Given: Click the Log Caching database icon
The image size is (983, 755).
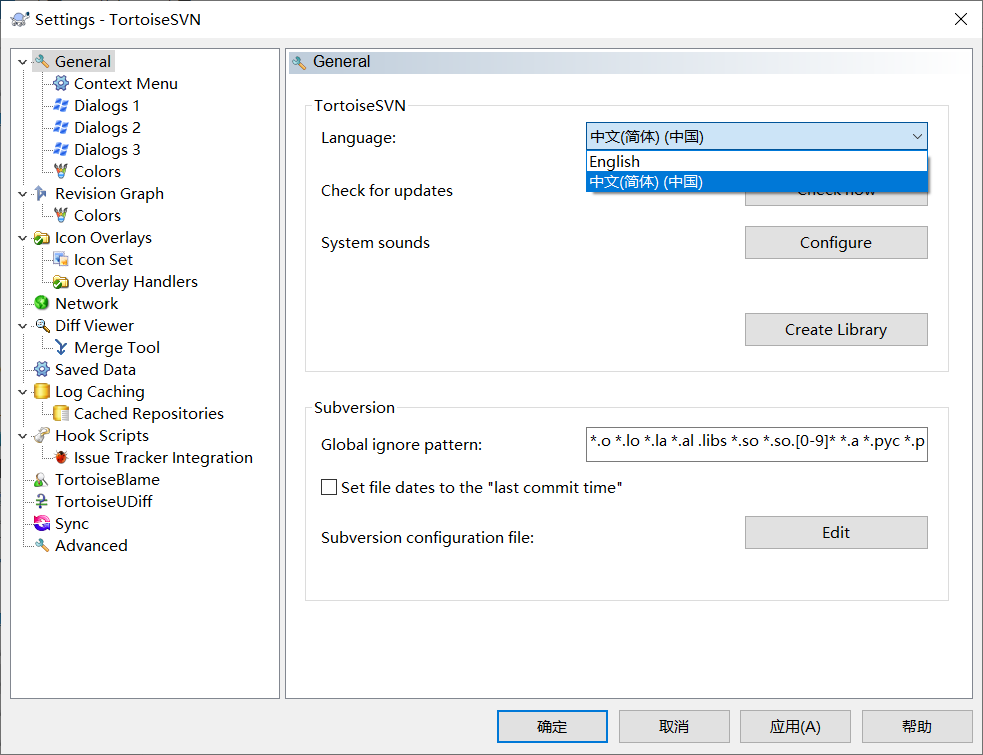Looking at the screenshot, I should (41, 391).
